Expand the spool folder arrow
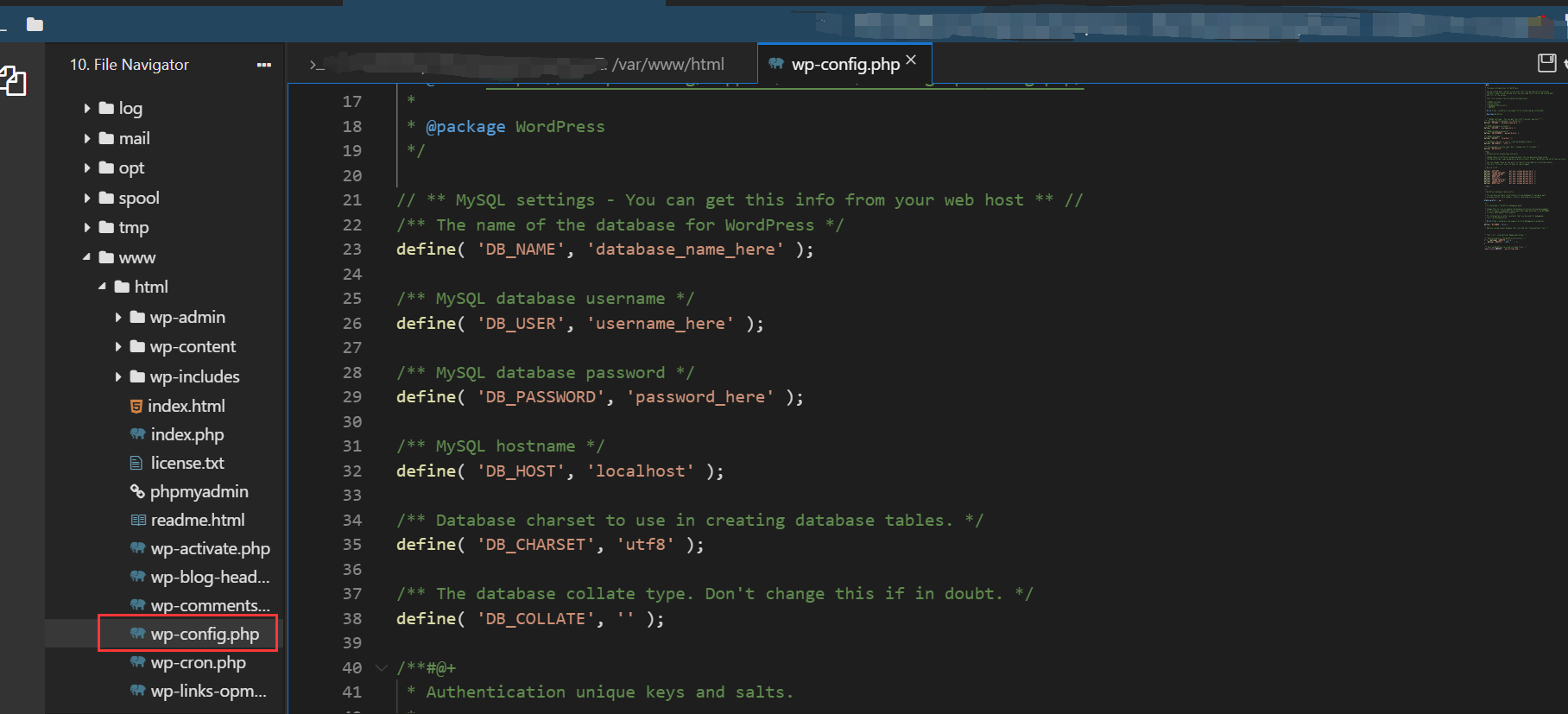This screenshot has width=1568, height=714. coord(87,199)
